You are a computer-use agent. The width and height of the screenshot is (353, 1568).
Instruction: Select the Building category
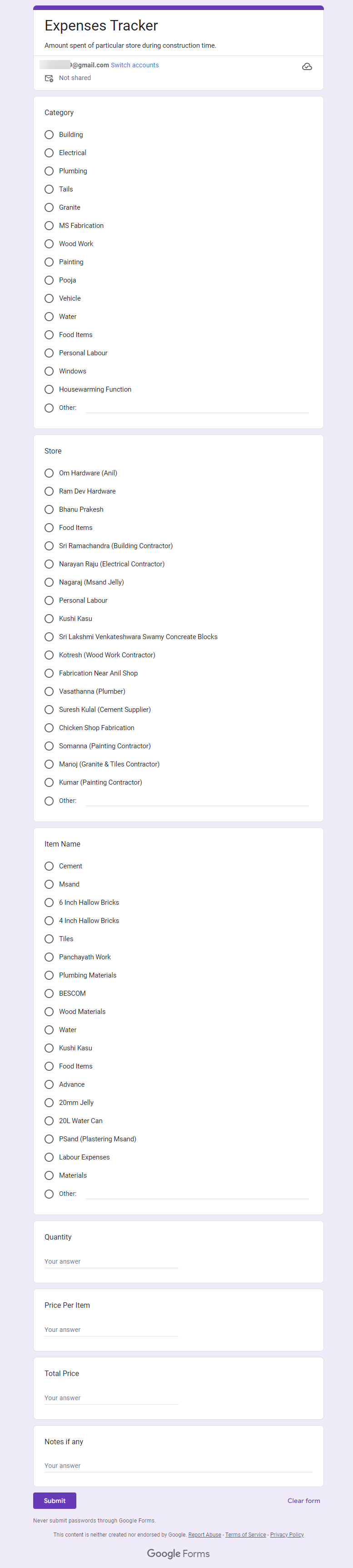tap(49, 135)
